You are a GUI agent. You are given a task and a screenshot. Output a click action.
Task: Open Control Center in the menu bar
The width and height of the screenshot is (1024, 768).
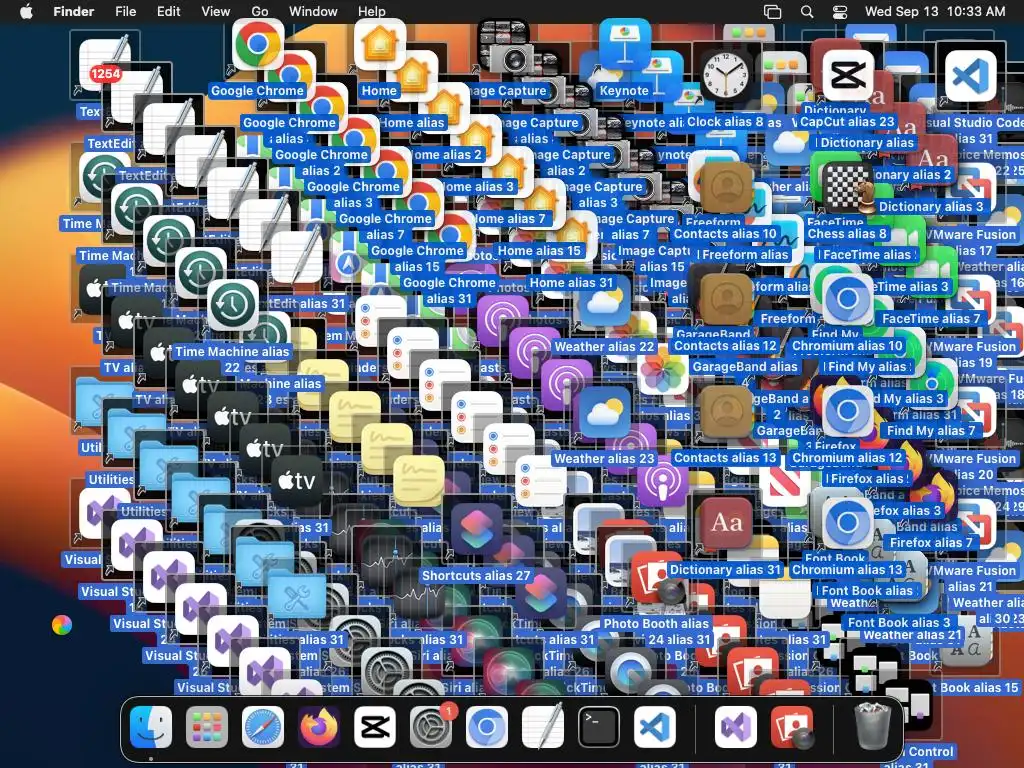840,11
